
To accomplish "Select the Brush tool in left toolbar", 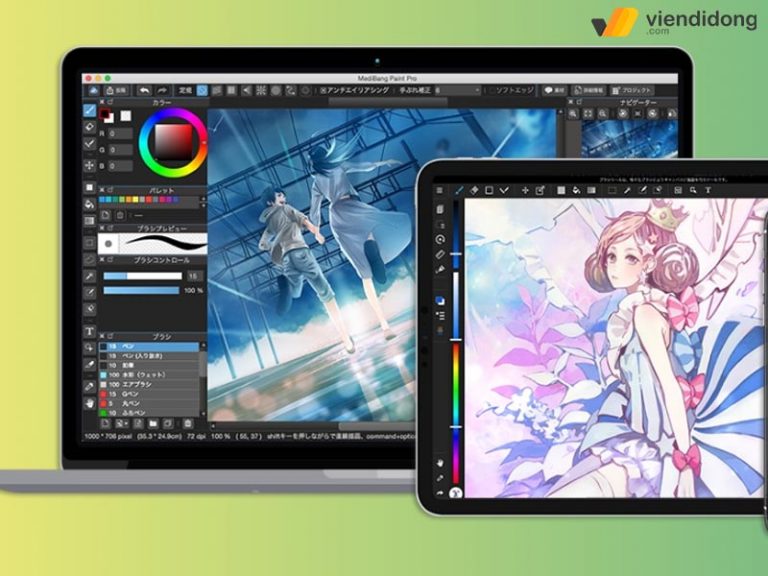I will 90,110.
